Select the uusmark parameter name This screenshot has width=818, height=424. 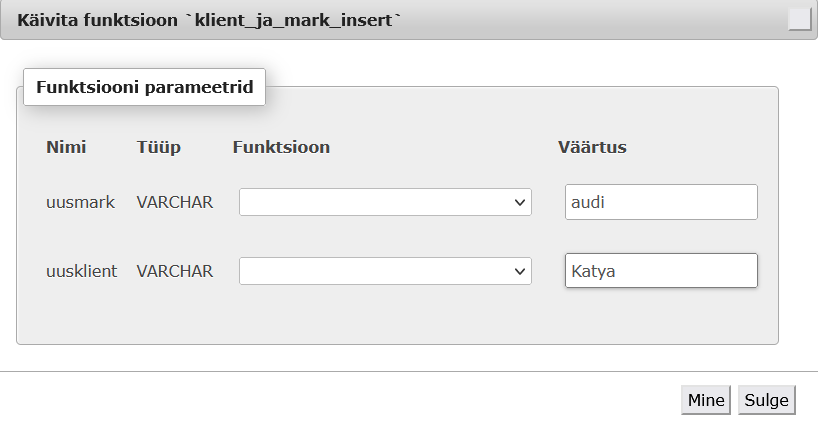coord(80,202)
